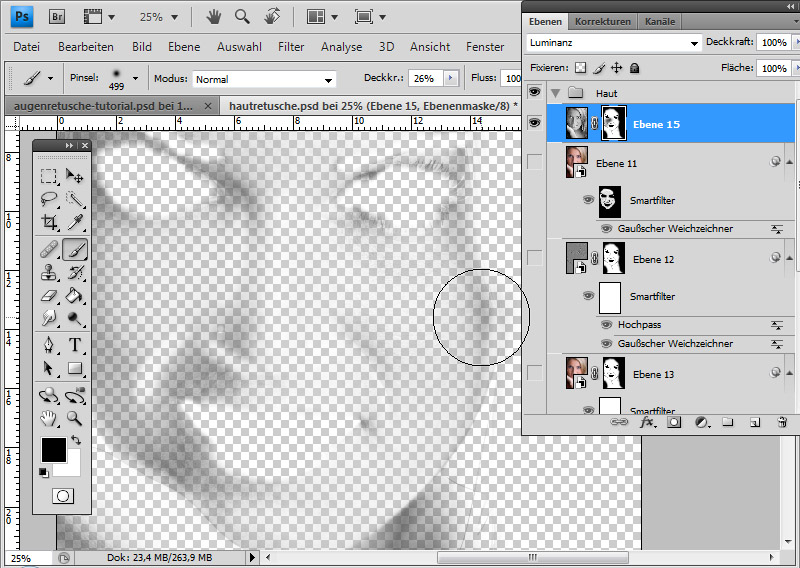800x568 pixels.
Task: Select the Smudge tool
Action: click(49, 318)
